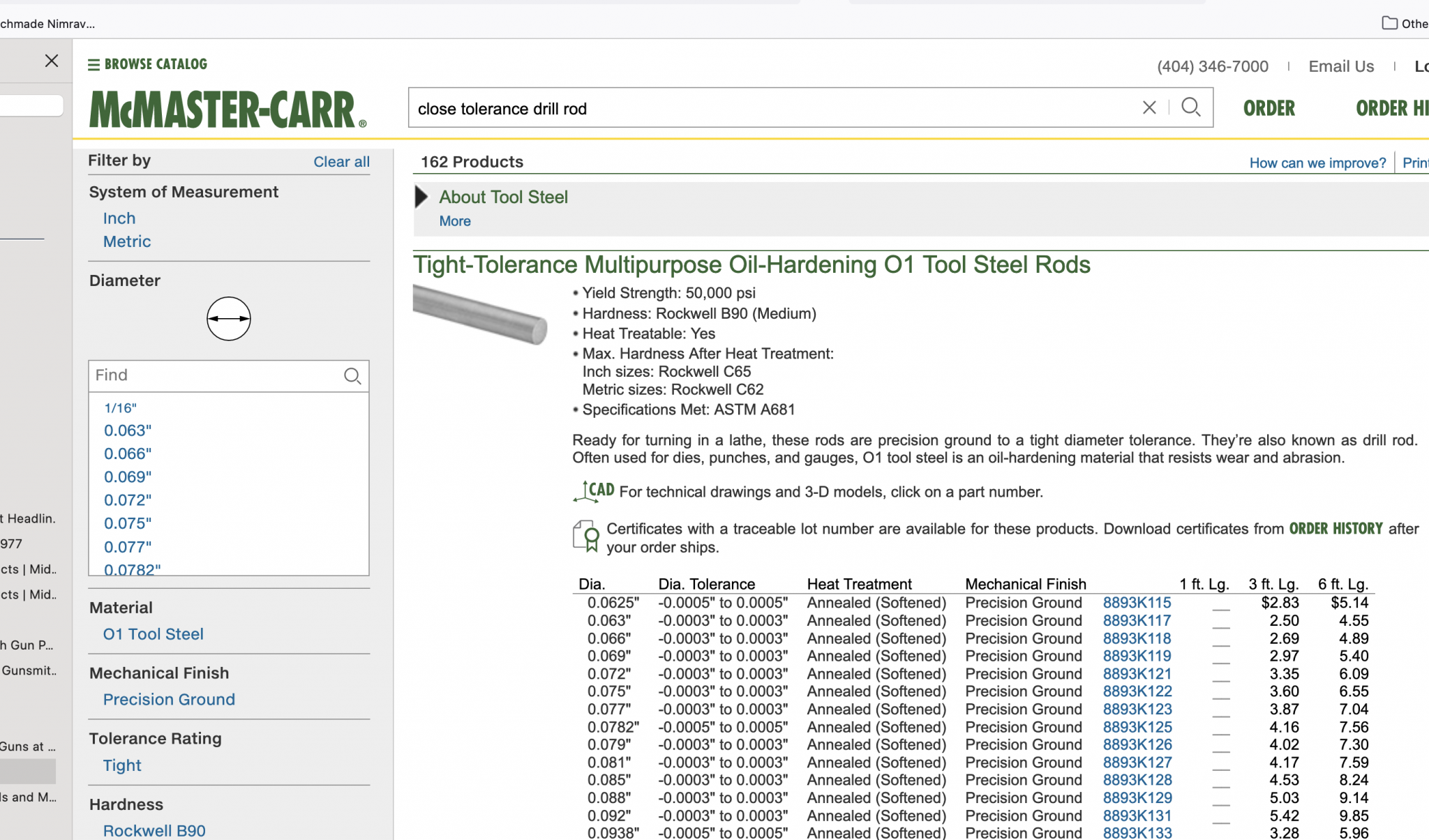The image size is (1429, 840).
Task: Open part number 8893K121
Action: point(1137,674)
